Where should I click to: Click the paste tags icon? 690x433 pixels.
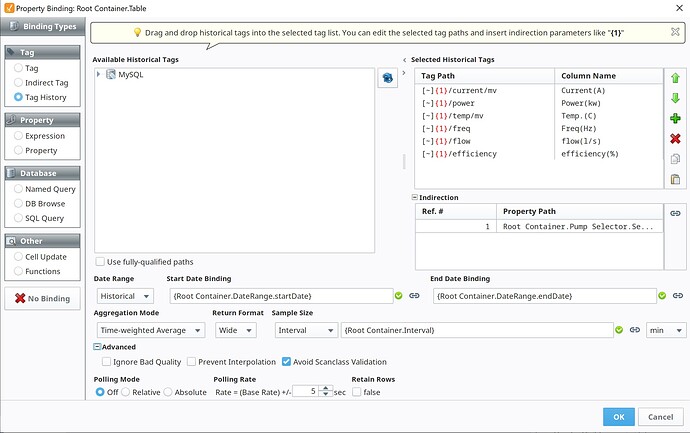pos(675,179)
